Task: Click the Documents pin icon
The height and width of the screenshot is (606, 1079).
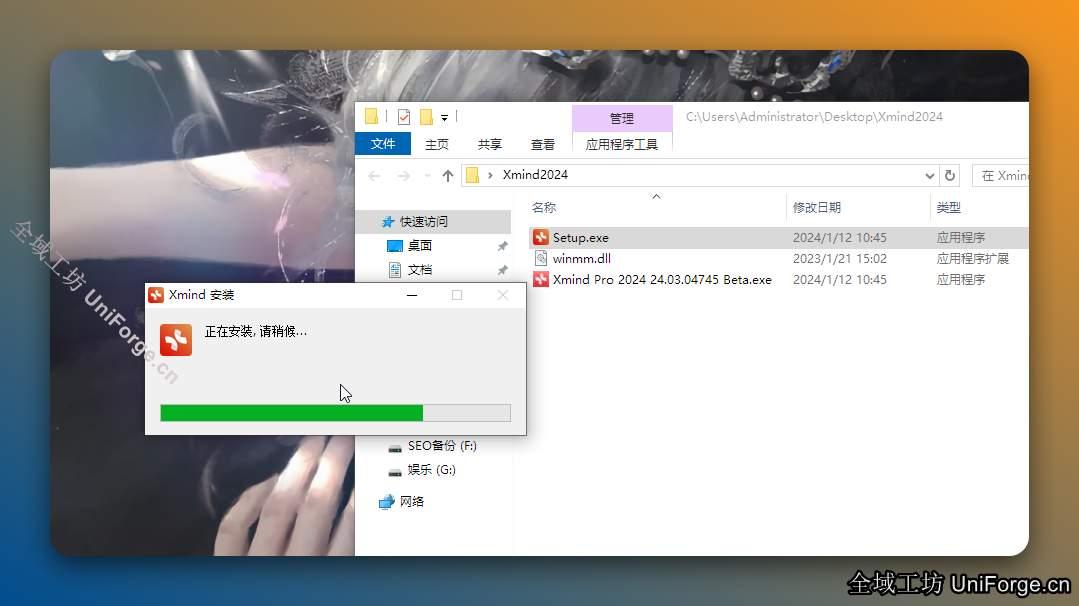Action: click(x=502, y=270)
